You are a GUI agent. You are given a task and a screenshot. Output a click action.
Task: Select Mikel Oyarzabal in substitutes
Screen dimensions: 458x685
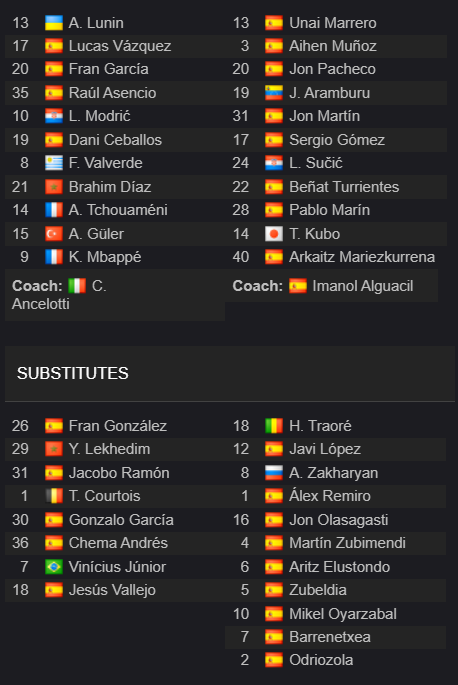(x=343, y=614)
